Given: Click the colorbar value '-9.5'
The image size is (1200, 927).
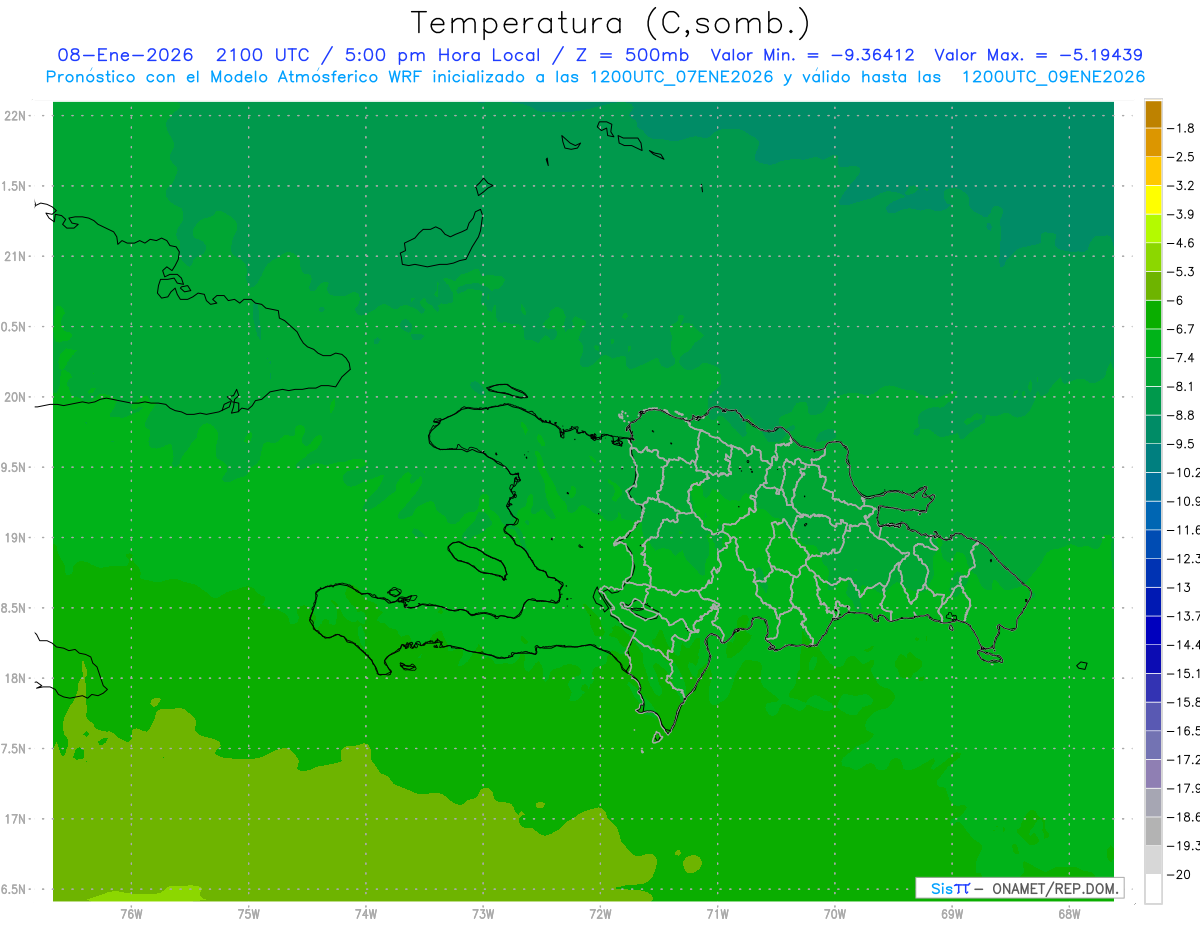Looking at the screenshot, I should [x=1182, y=444].
